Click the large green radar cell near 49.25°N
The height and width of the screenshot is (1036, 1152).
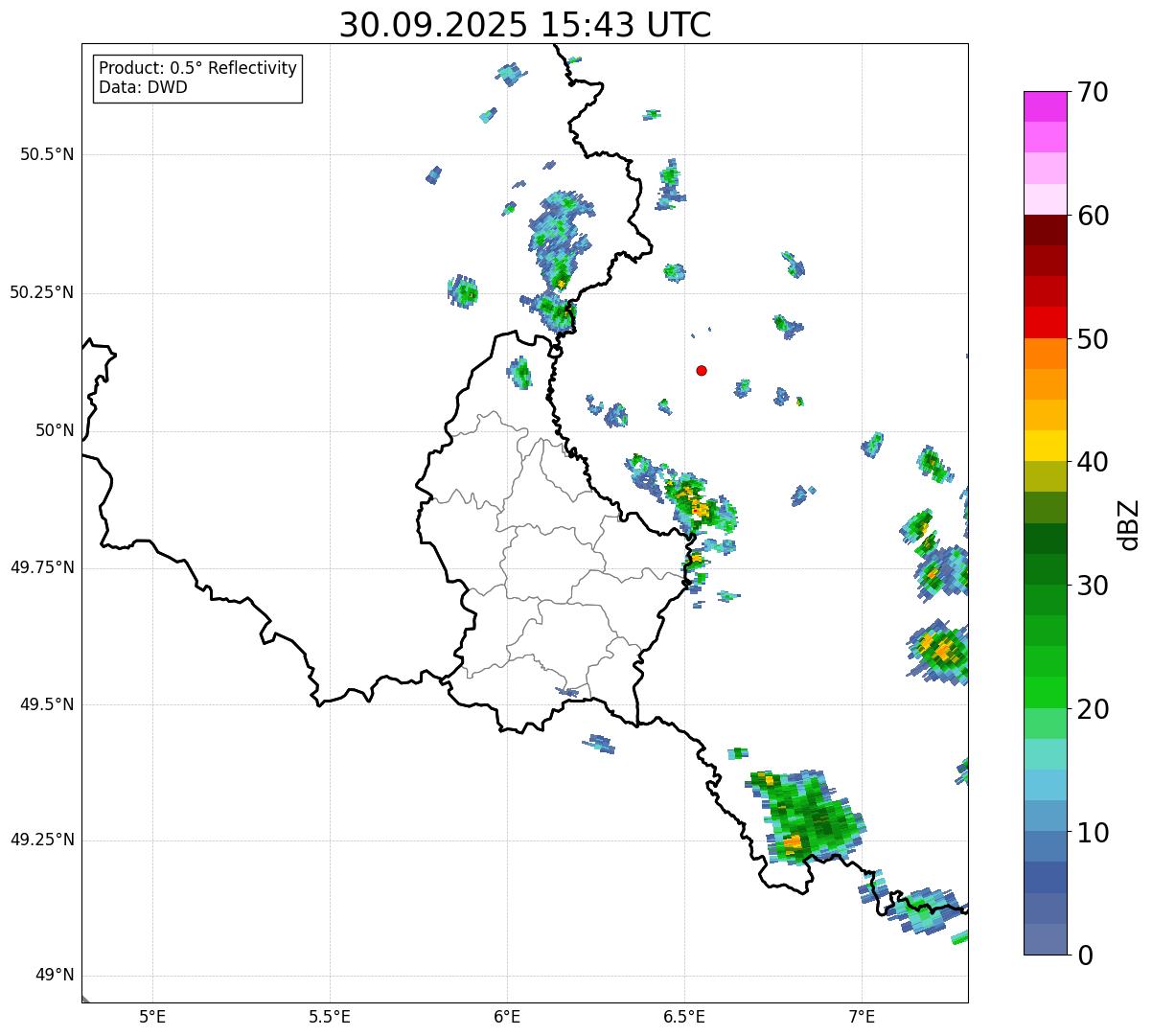(810, 817)
